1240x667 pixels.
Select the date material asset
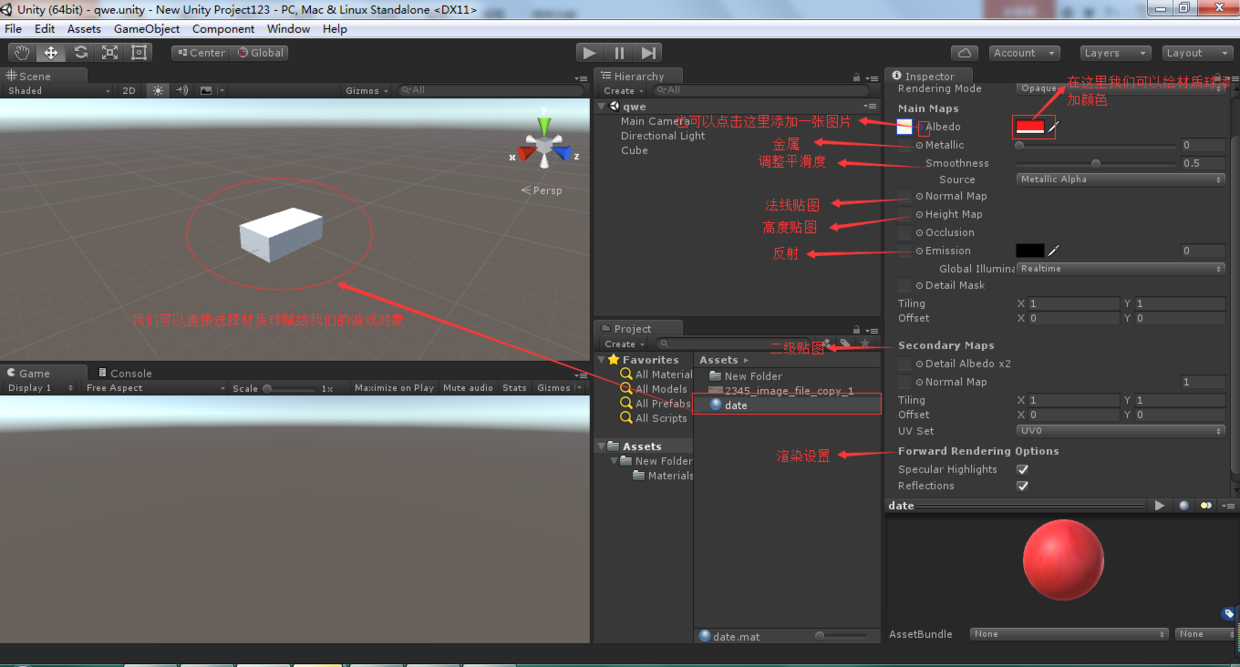point(736,405)
